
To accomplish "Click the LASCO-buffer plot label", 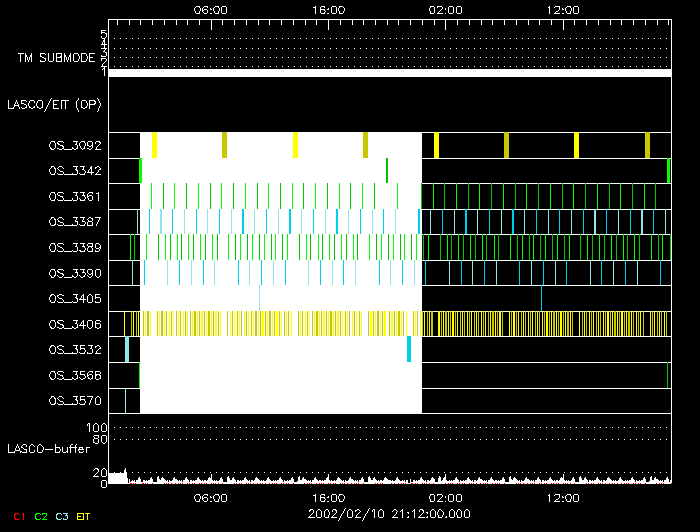I will 48,447.
